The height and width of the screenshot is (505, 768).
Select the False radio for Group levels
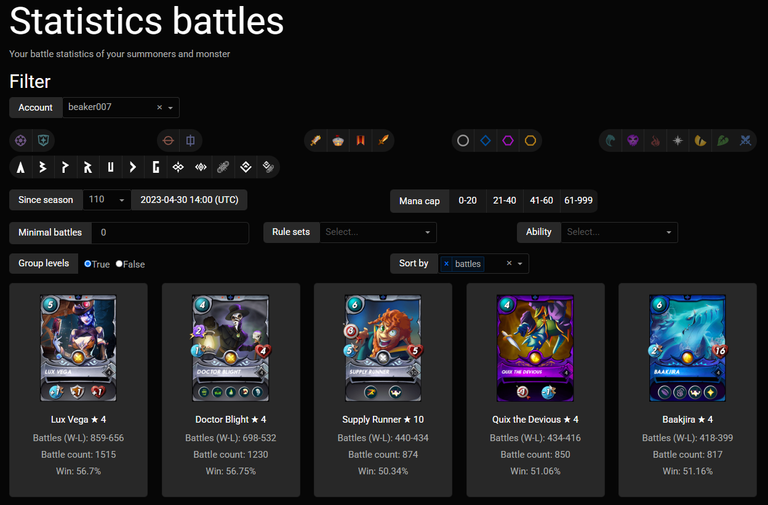119,264
